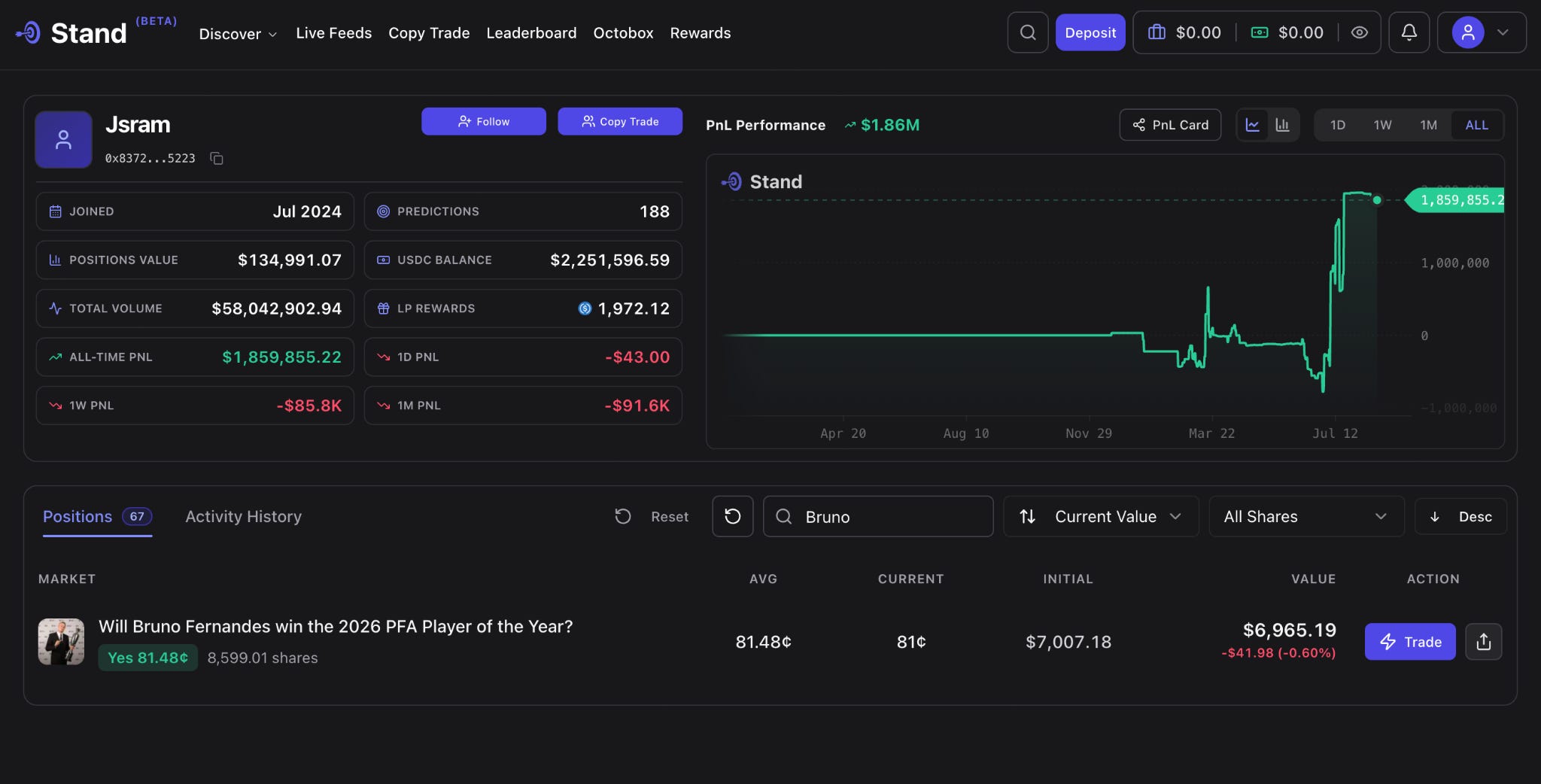Click the $1,859,855.22 all-time PnL value
Viewport: 1541px width, 784px height.
point(281,357)
